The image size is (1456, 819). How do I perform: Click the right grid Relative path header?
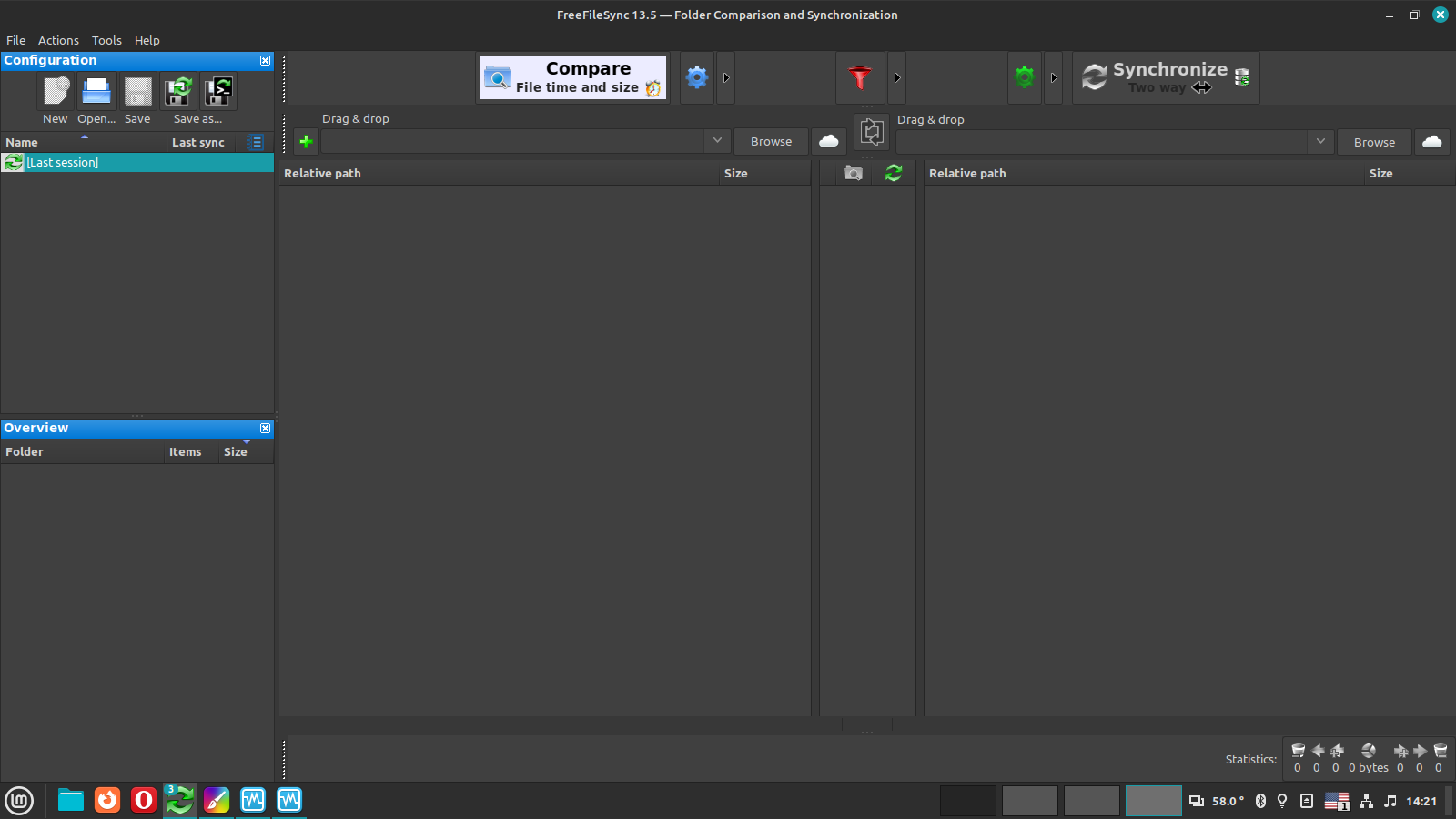pyautogui.click(x=1145, y=173)
